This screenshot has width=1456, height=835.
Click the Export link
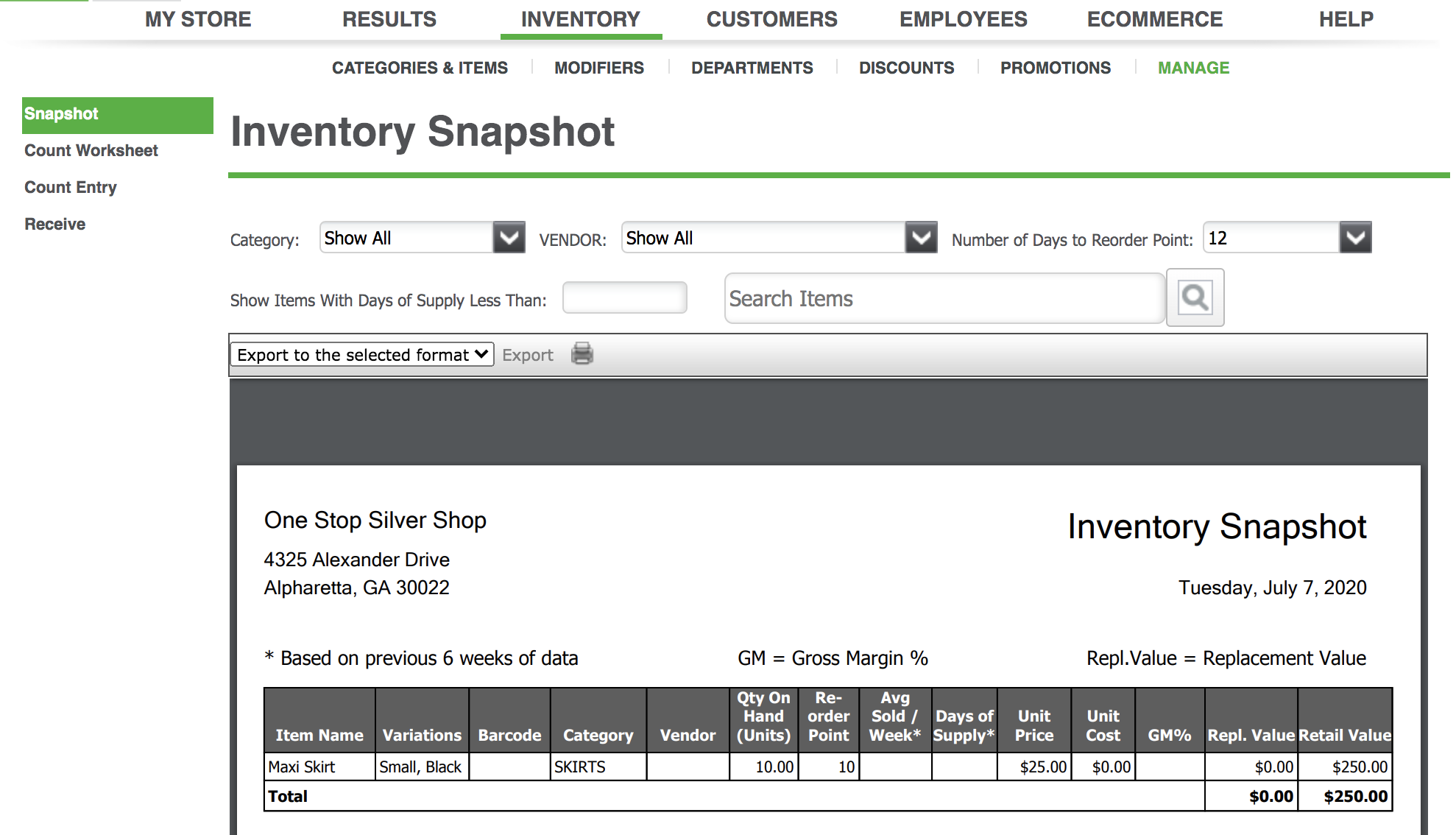(528, 355)
